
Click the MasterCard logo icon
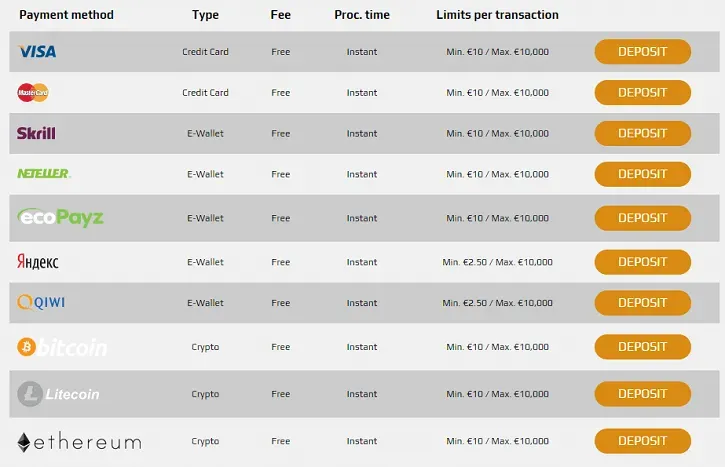pyautogui.click(x=33, y=93)
